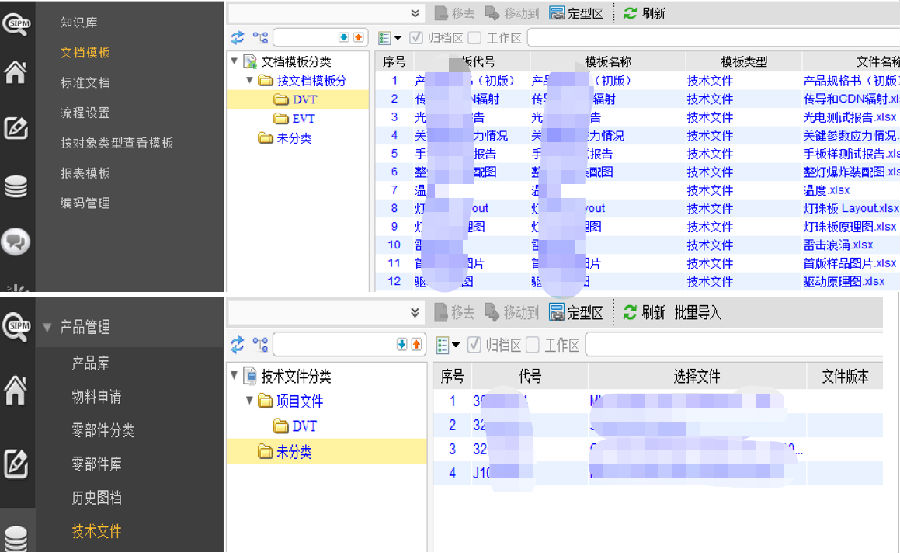Open 标准文档 in the side menu
The height and width of the screenshot is (553, 900).
(x=85, y=83)
